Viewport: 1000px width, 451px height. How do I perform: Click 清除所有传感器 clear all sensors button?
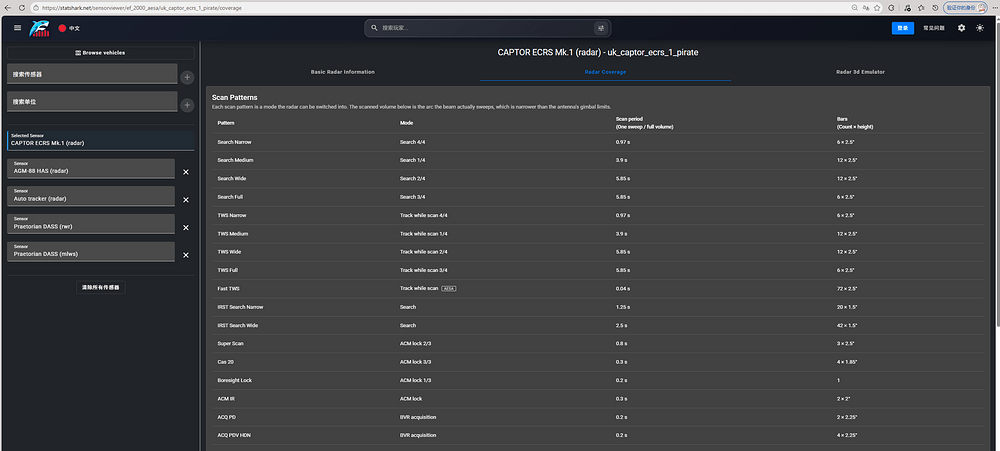(101, 288)
